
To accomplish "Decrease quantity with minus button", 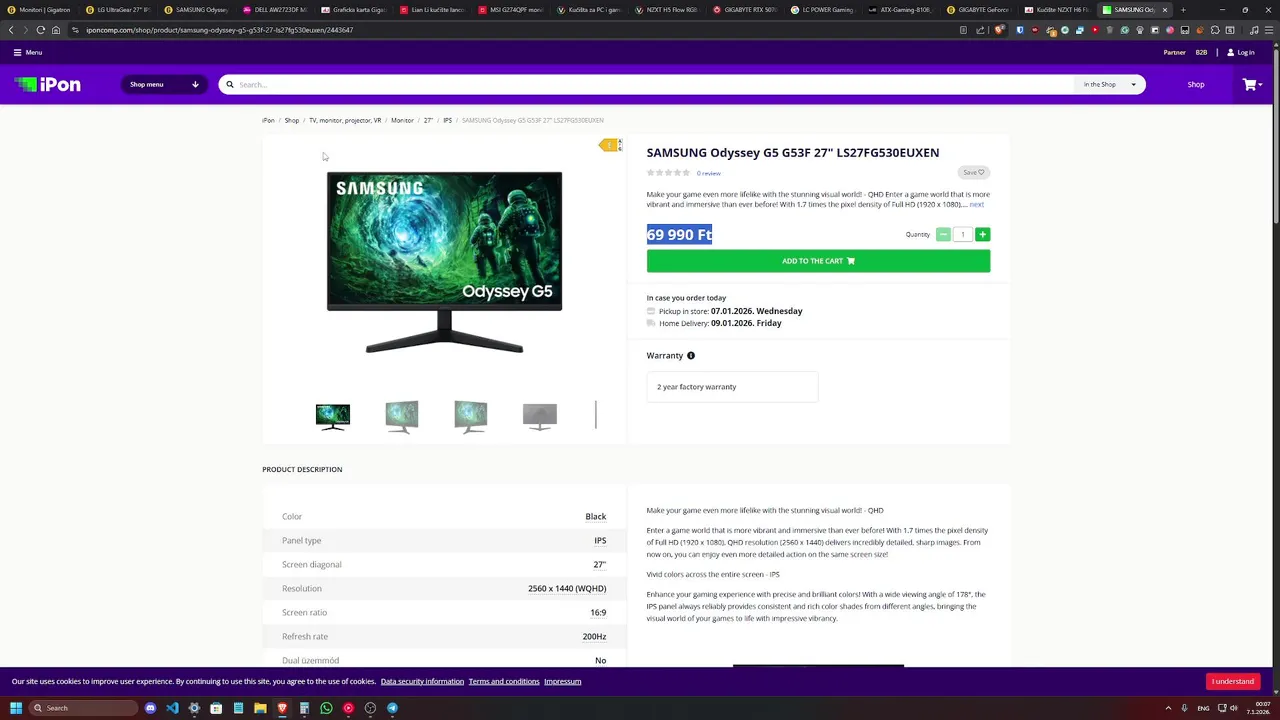I will (943, 234).
